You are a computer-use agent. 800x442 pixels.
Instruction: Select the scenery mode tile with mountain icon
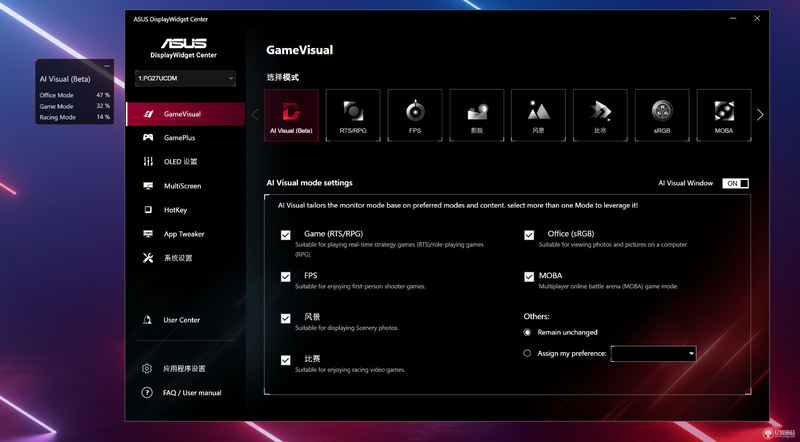coord(538,115)
